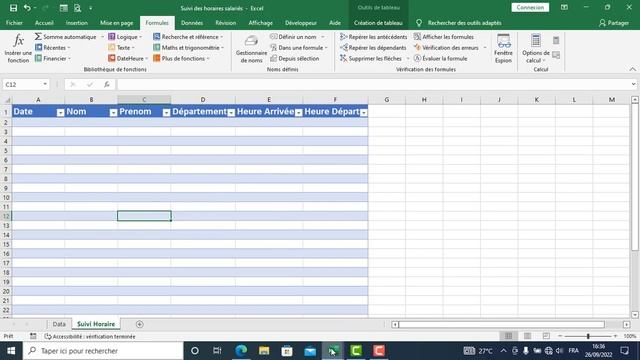Switch to the Mise en page tab
640x360 pixels.
[117, 23]
